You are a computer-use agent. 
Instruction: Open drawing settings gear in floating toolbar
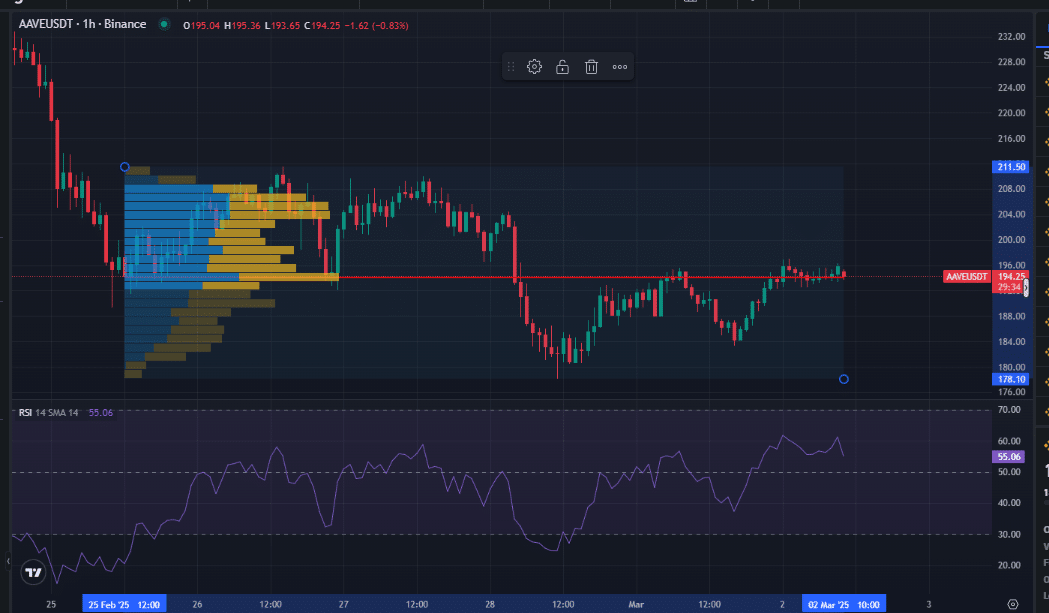534,67
